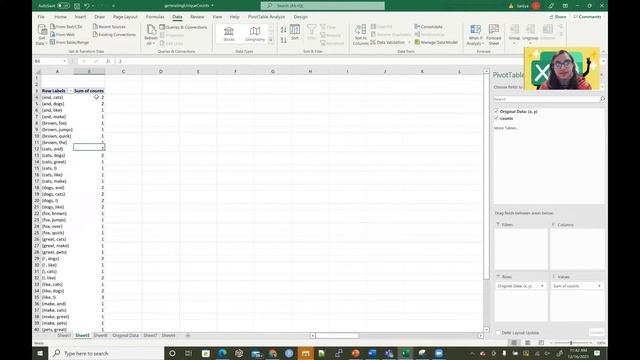Click From Table/Range icon
The height and width of the screenshot is (360, 640).
click(53, 42)
